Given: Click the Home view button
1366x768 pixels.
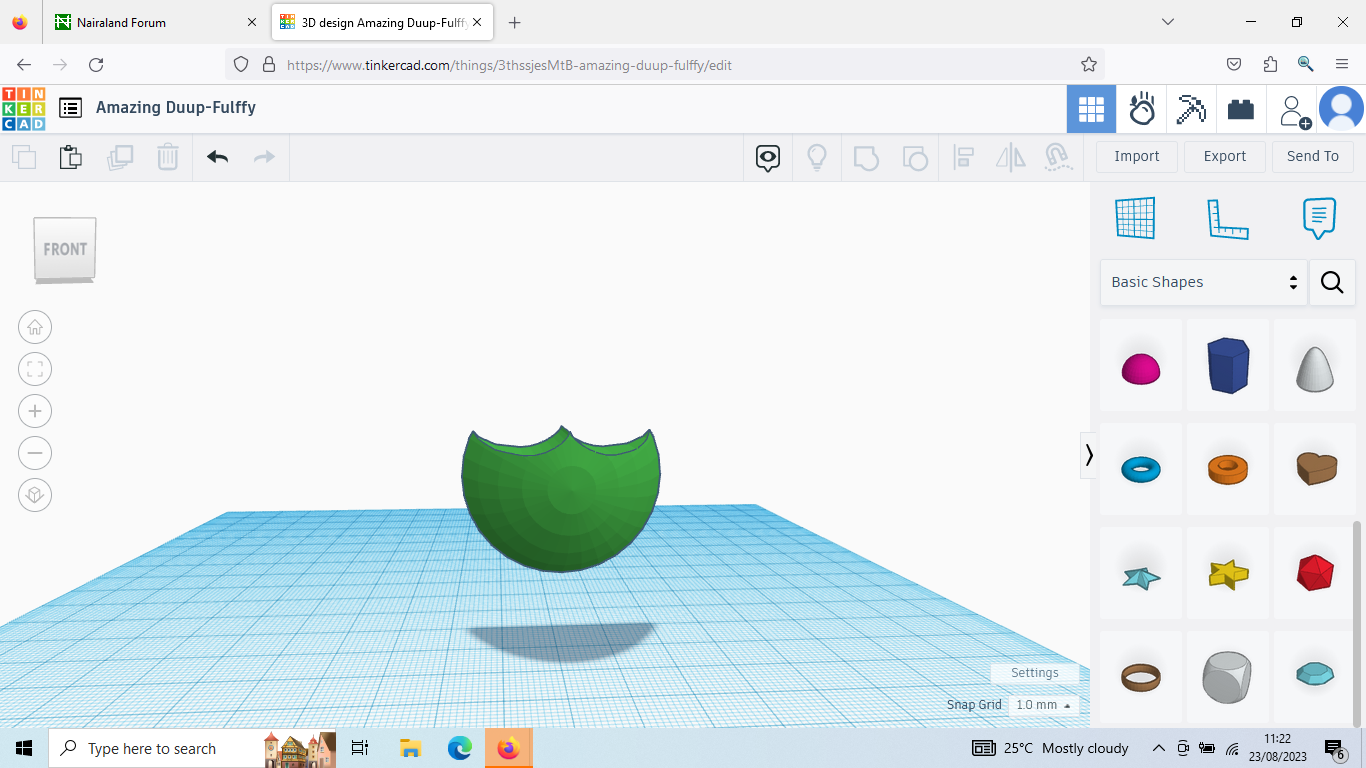Looking at the screenshot, I should (35, 327).
